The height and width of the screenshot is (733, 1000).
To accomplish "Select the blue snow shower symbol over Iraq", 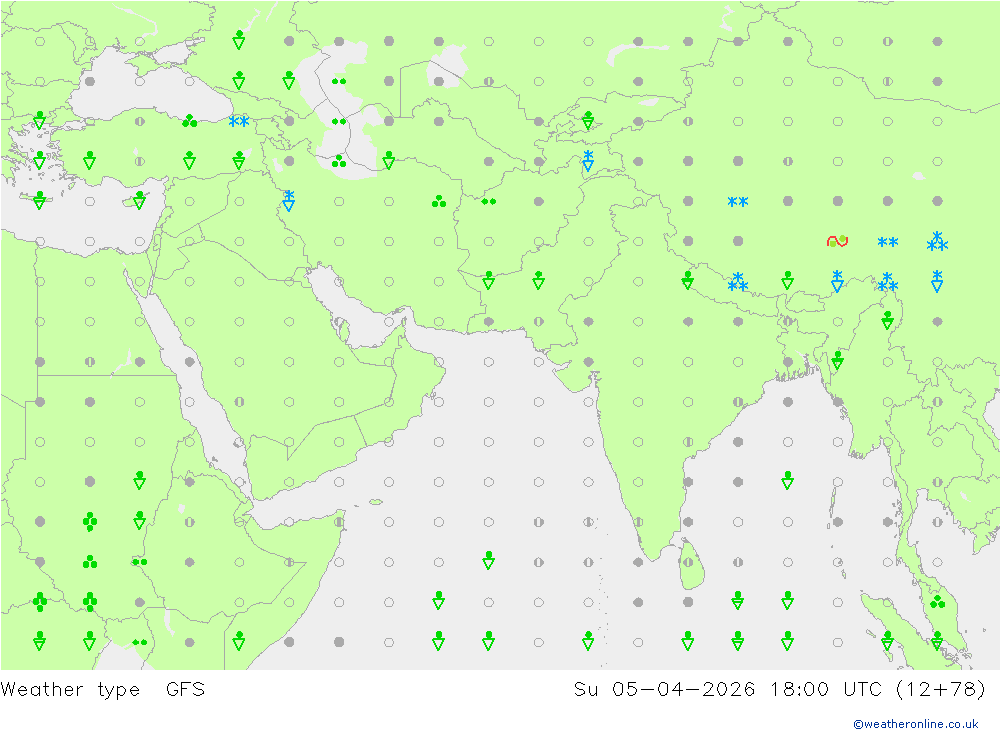I will (x=288, y=200).
